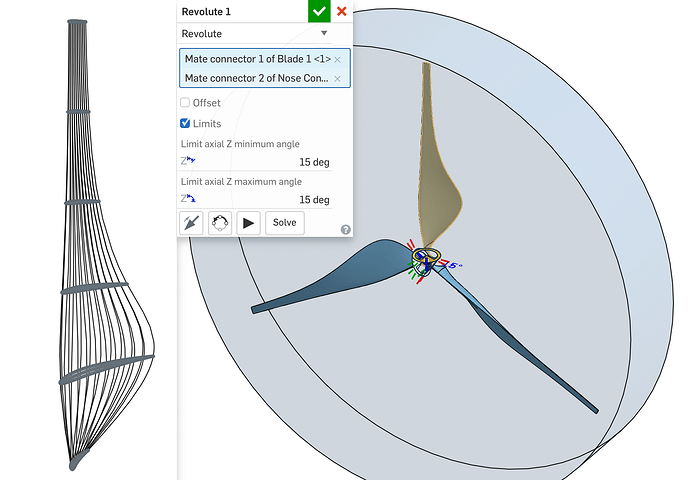Screen dimensions: 690x480
Task: Select the Mate connector 1 of Blade 1 entry
Action: [258, 59]
